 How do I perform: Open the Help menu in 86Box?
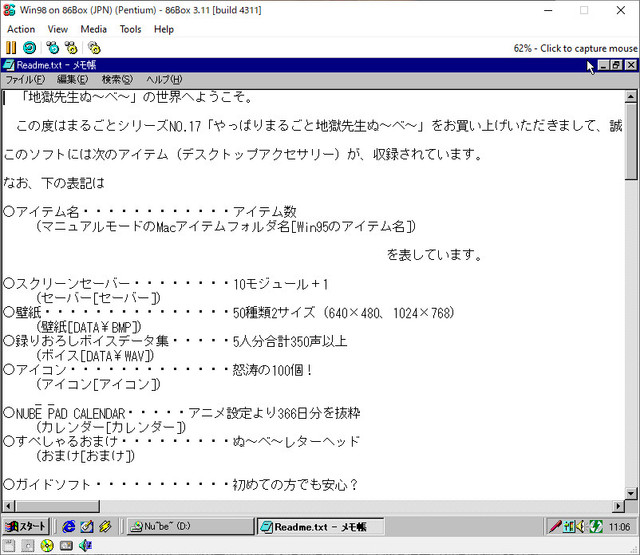[164, 29]
